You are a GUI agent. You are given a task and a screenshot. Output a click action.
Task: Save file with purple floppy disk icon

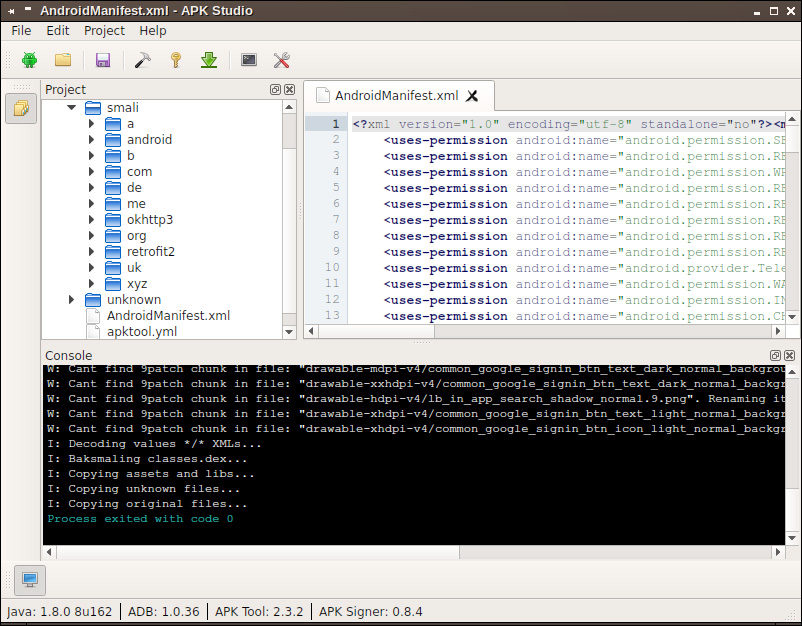pyautogui.click(x=103, y=60)
